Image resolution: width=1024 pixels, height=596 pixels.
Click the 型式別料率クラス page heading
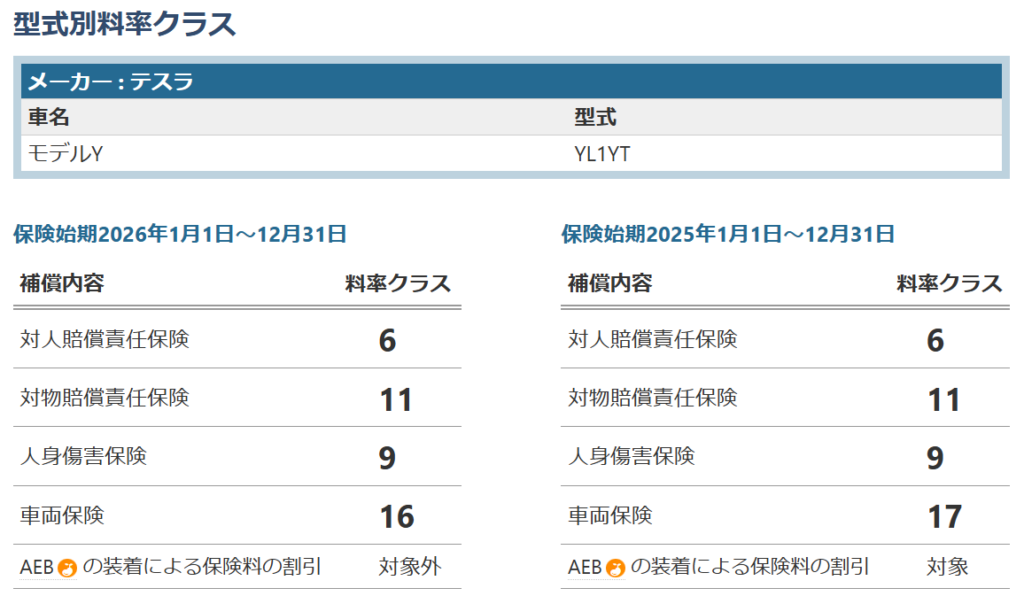[125, 23]
